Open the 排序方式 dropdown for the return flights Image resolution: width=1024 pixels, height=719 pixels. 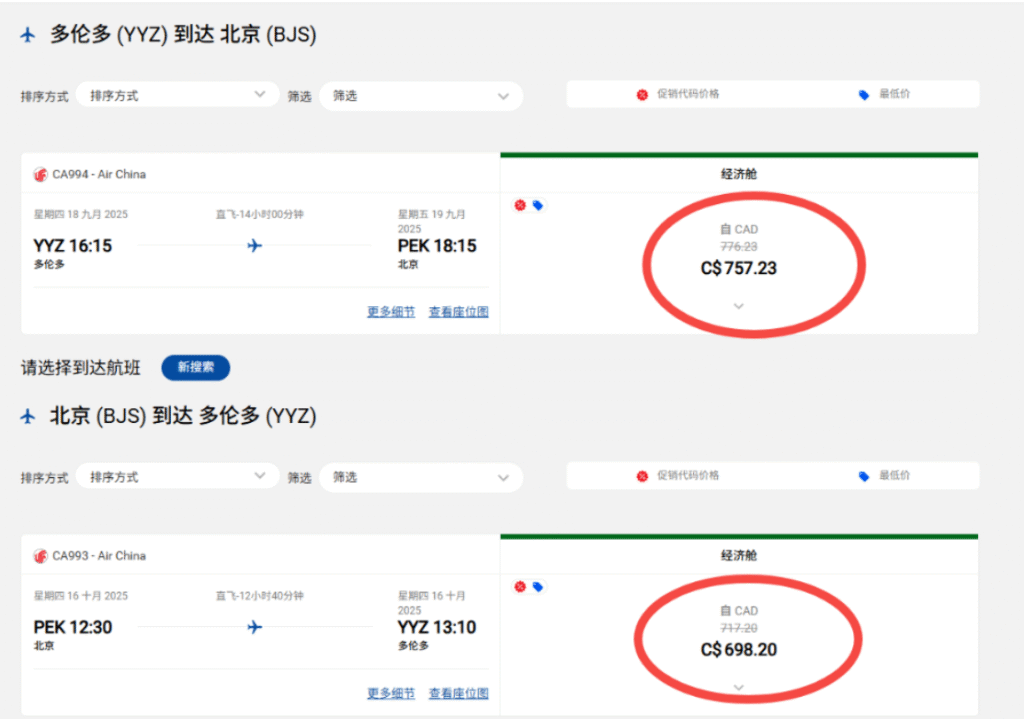176,478
